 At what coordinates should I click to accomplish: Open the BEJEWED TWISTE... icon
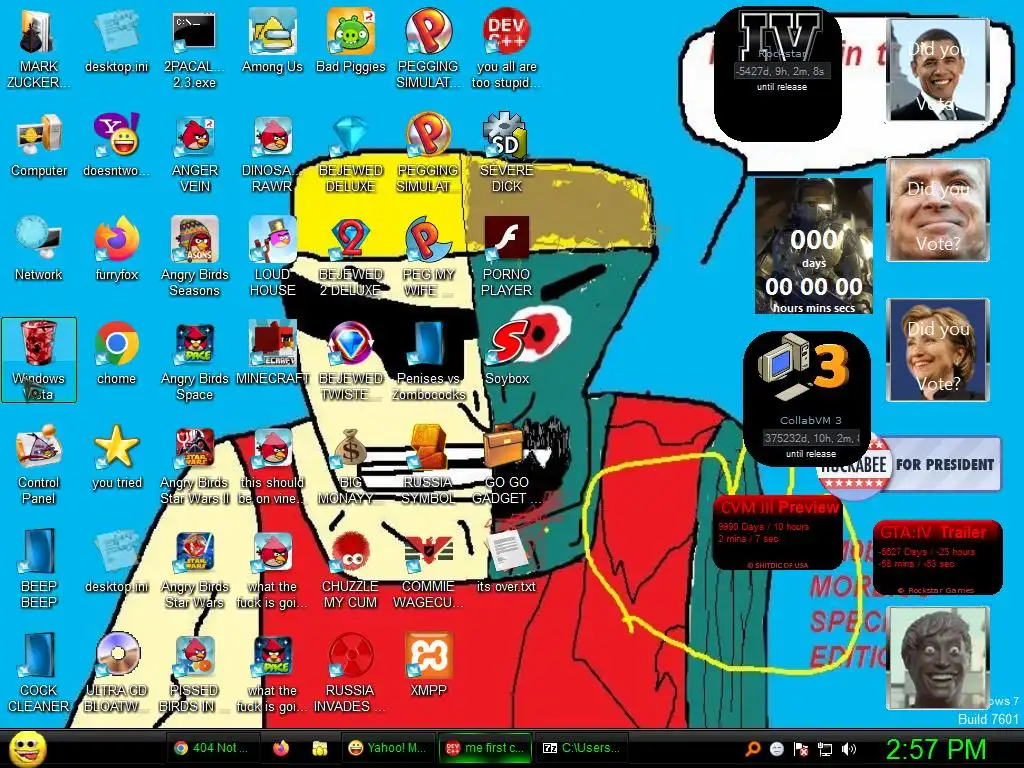click(351, 360)
